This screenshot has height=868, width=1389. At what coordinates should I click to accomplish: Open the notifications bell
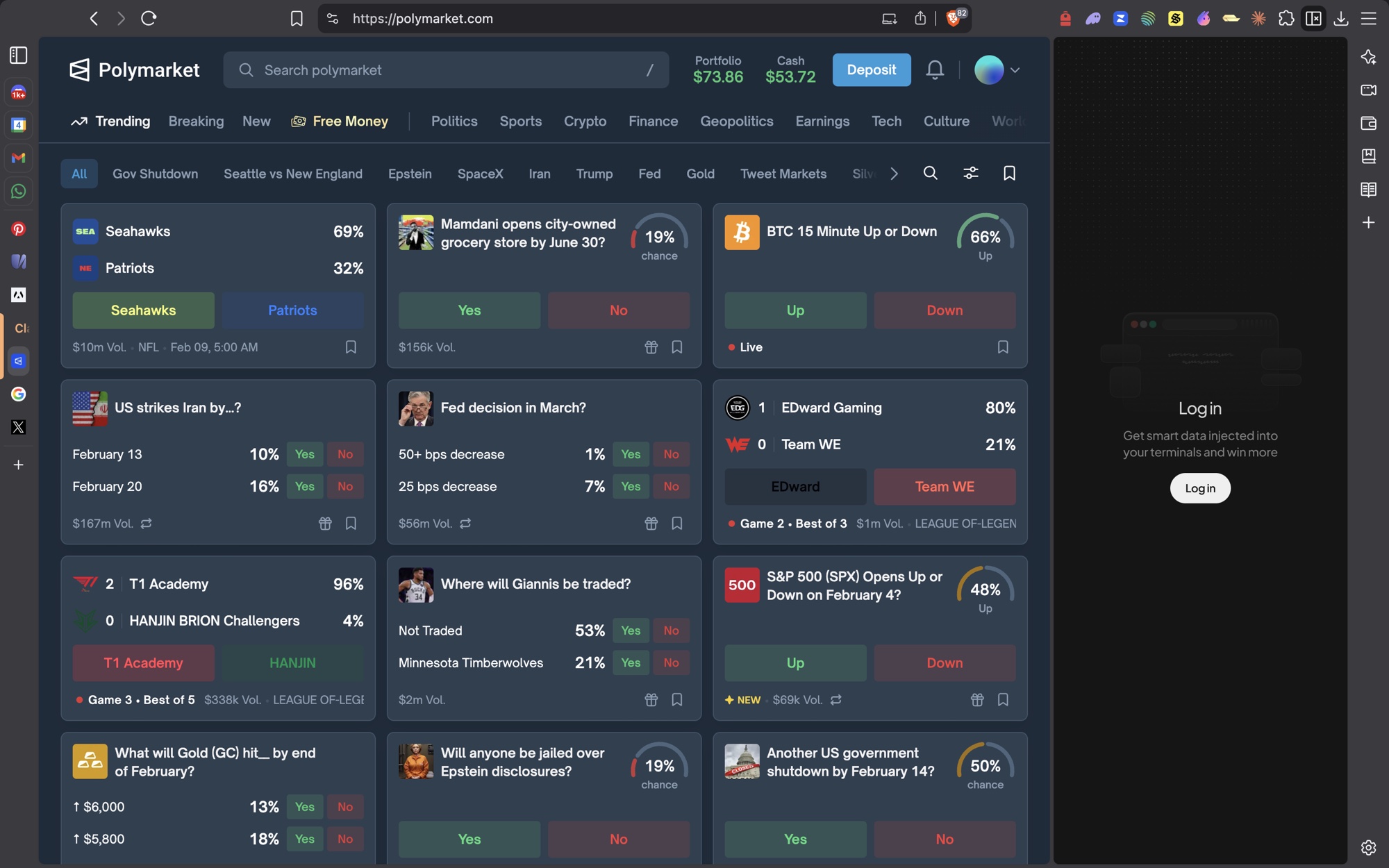point(935,70)
